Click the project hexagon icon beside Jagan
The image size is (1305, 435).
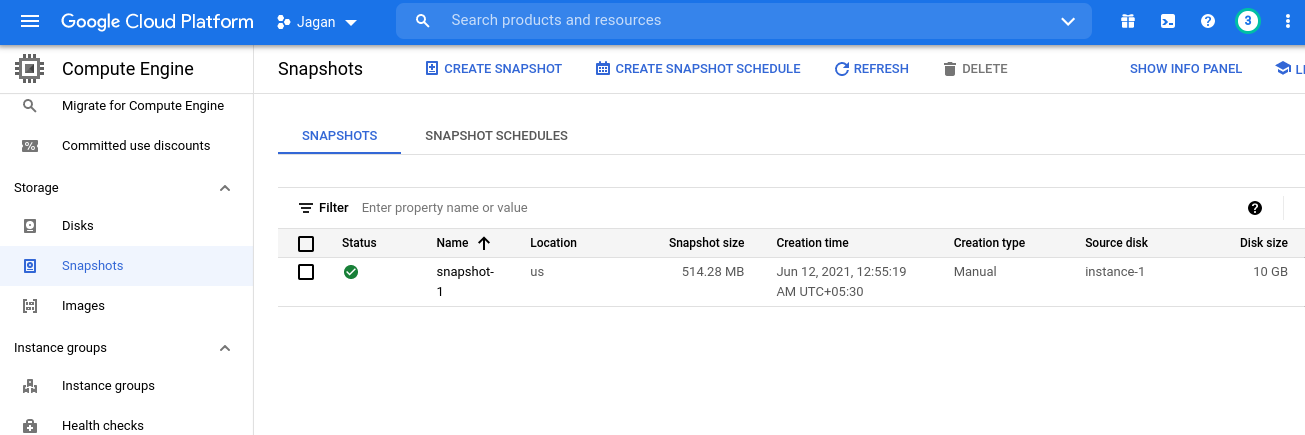[x=284, y=22]
